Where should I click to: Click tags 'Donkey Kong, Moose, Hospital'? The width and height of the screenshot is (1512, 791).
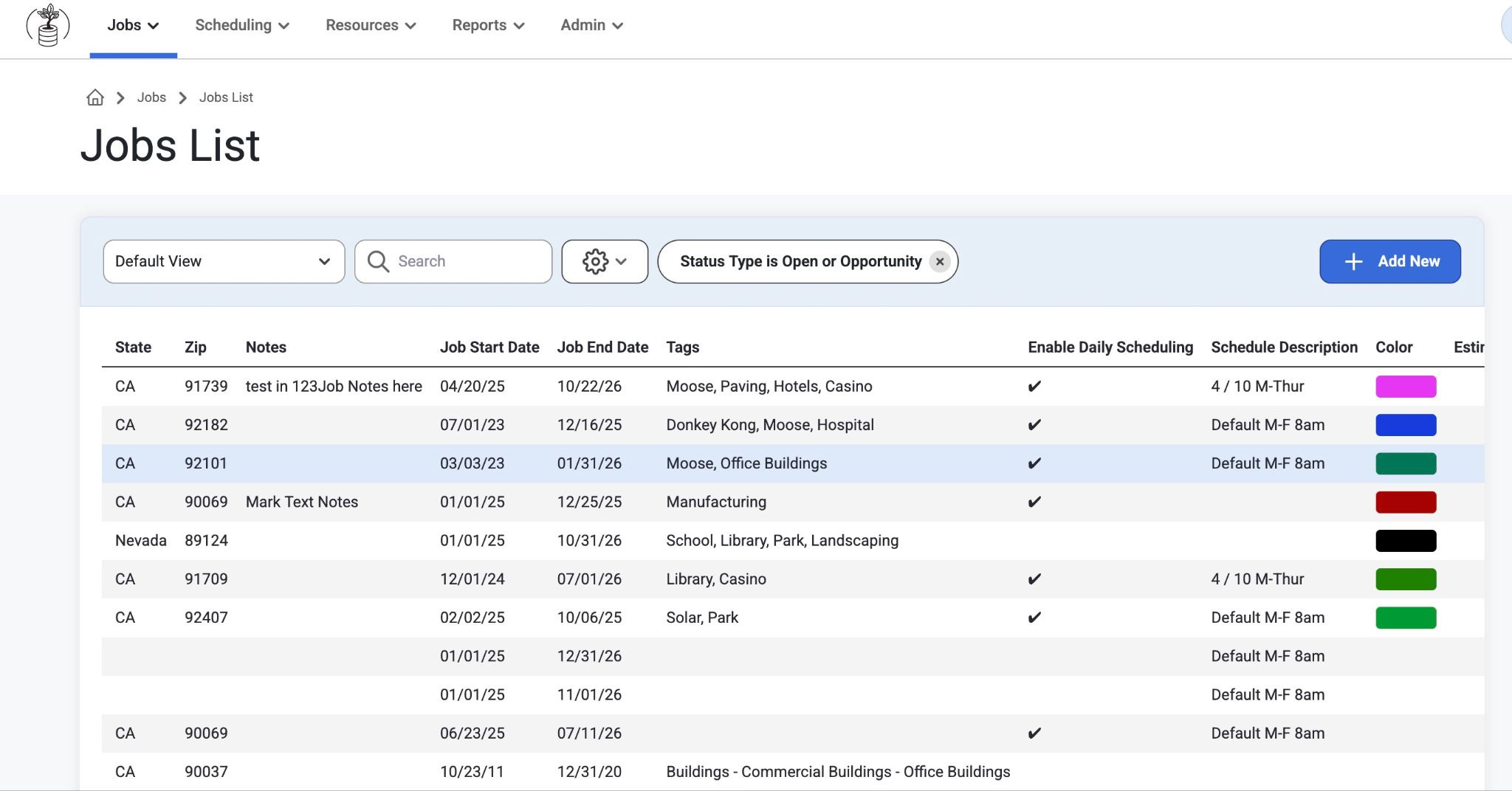coord(770,425)
